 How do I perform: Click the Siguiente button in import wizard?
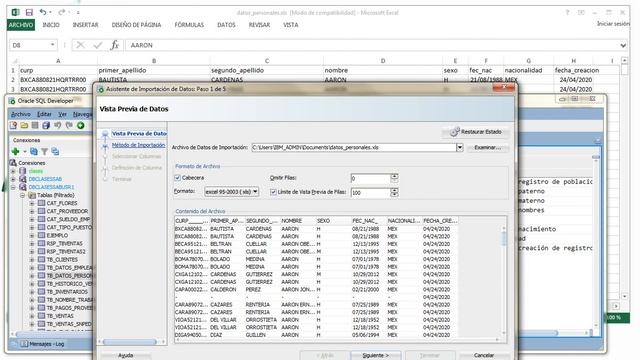[x=376, y=355]
